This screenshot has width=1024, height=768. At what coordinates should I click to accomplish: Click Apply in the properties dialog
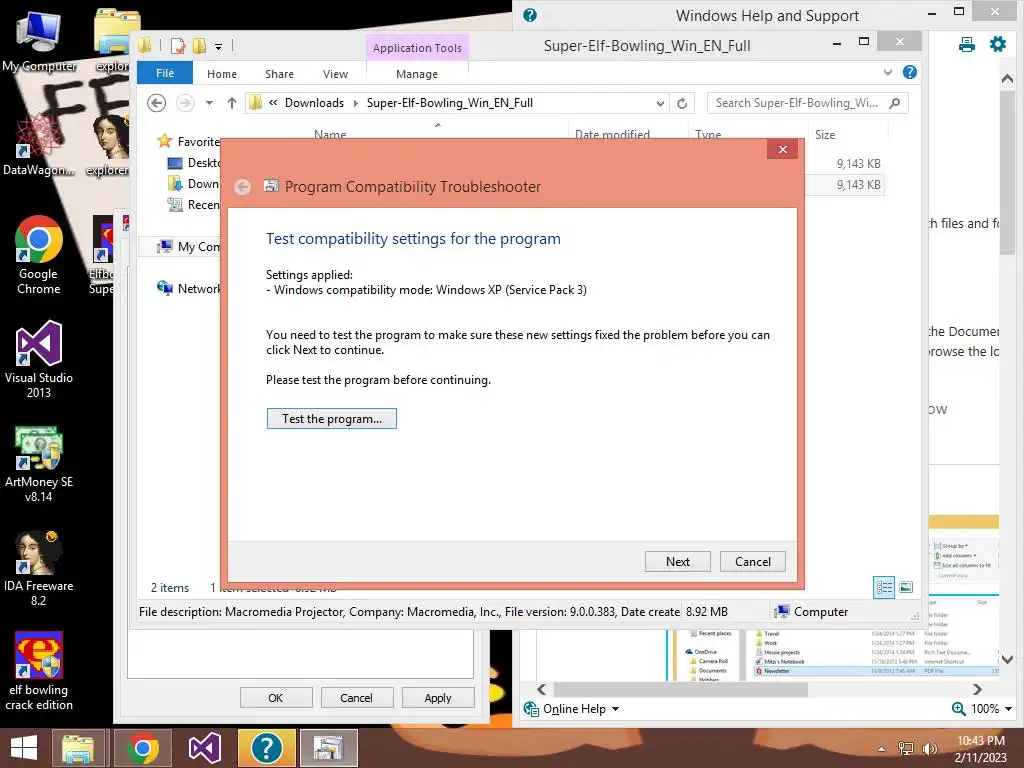click(x=438, y=697)
